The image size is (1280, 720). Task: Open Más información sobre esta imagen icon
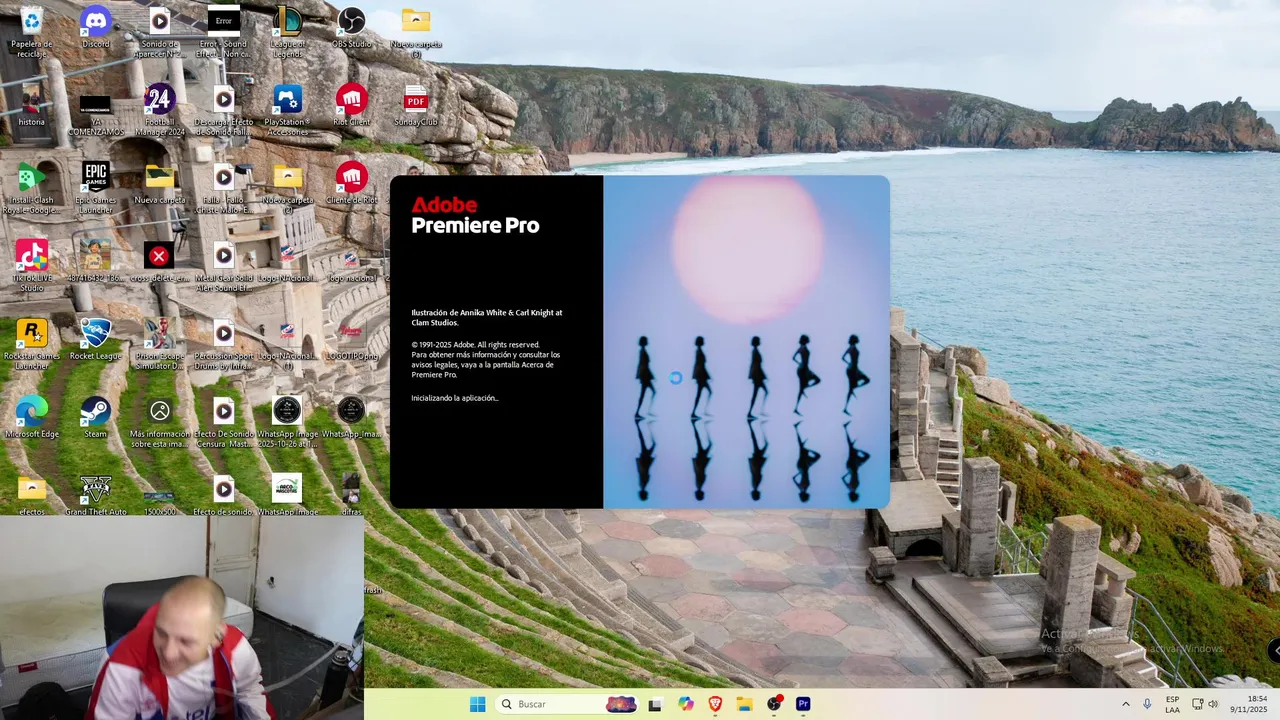(159, 422)
